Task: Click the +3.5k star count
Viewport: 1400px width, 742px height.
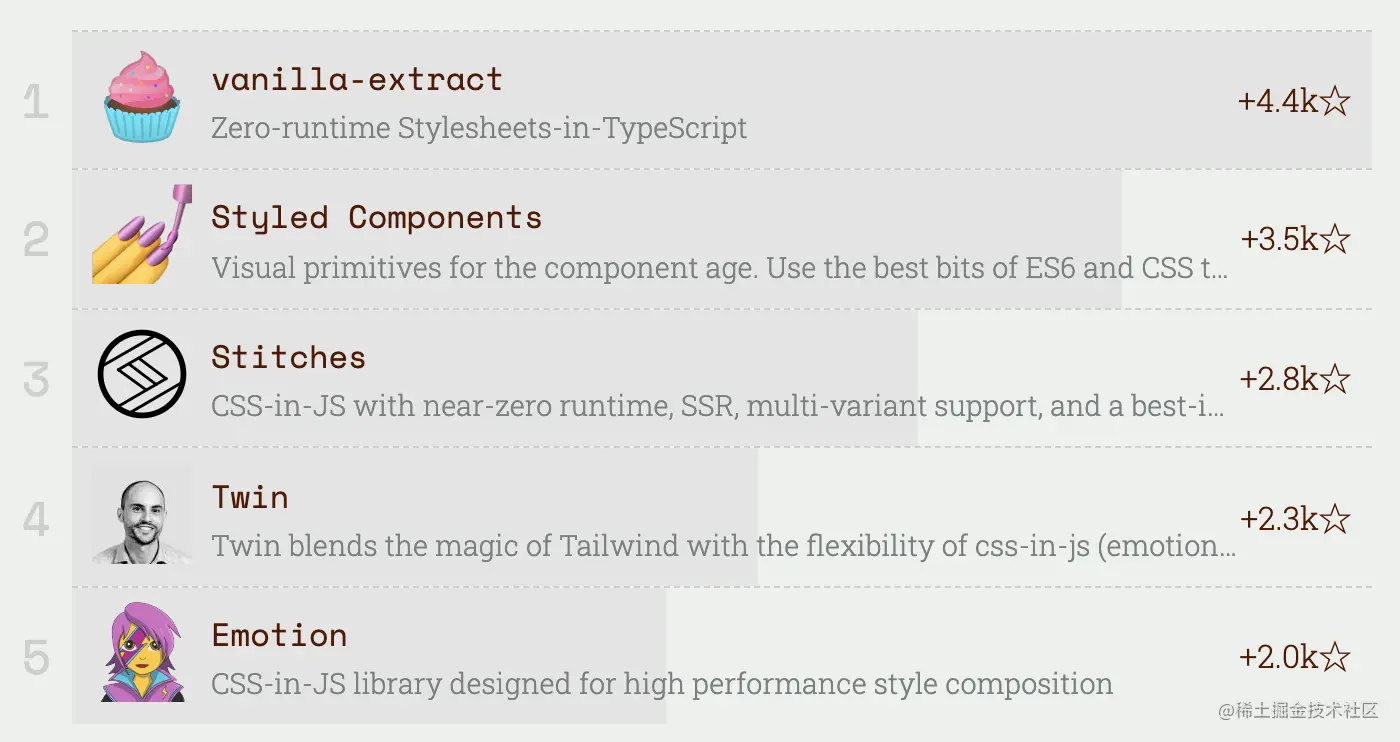Action: [1295, 239]
